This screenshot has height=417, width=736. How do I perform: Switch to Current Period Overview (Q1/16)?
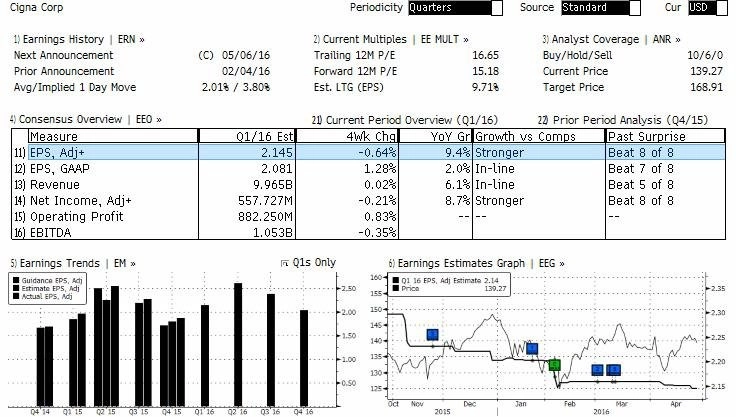point(405,120)
